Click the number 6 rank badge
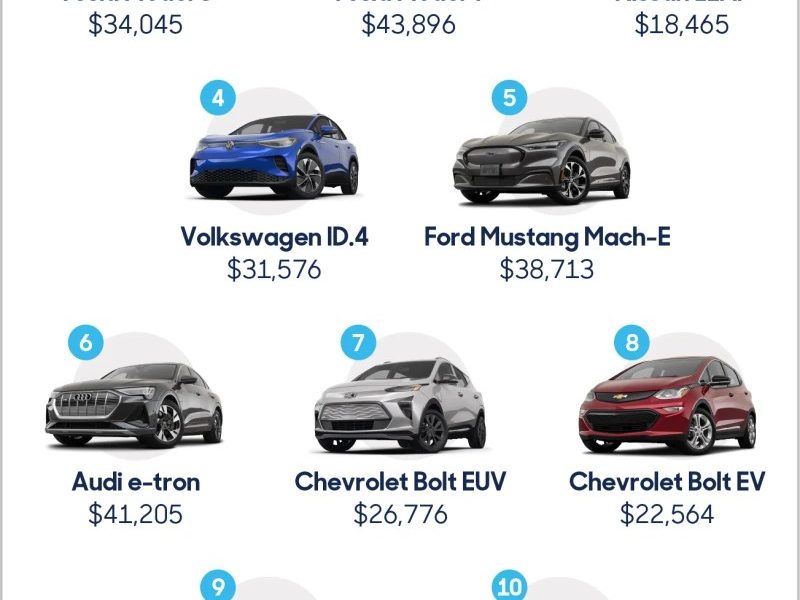The height and width of the screenshot is (600, 800). (86, 342)
